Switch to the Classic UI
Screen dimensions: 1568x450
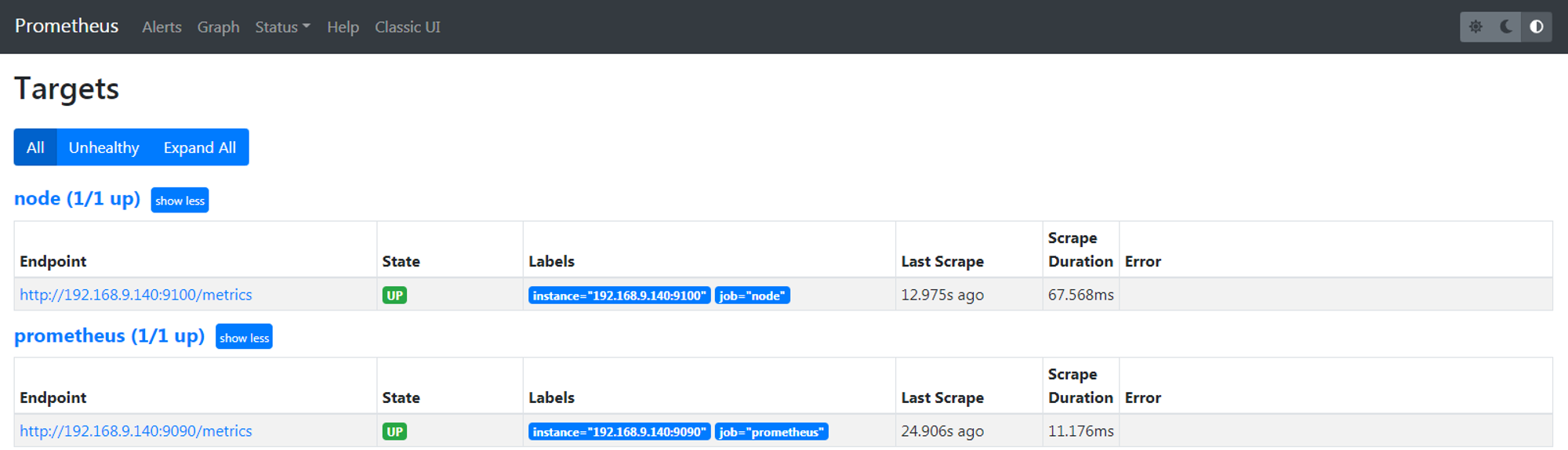pyautogui.click(x=408, y=27)
